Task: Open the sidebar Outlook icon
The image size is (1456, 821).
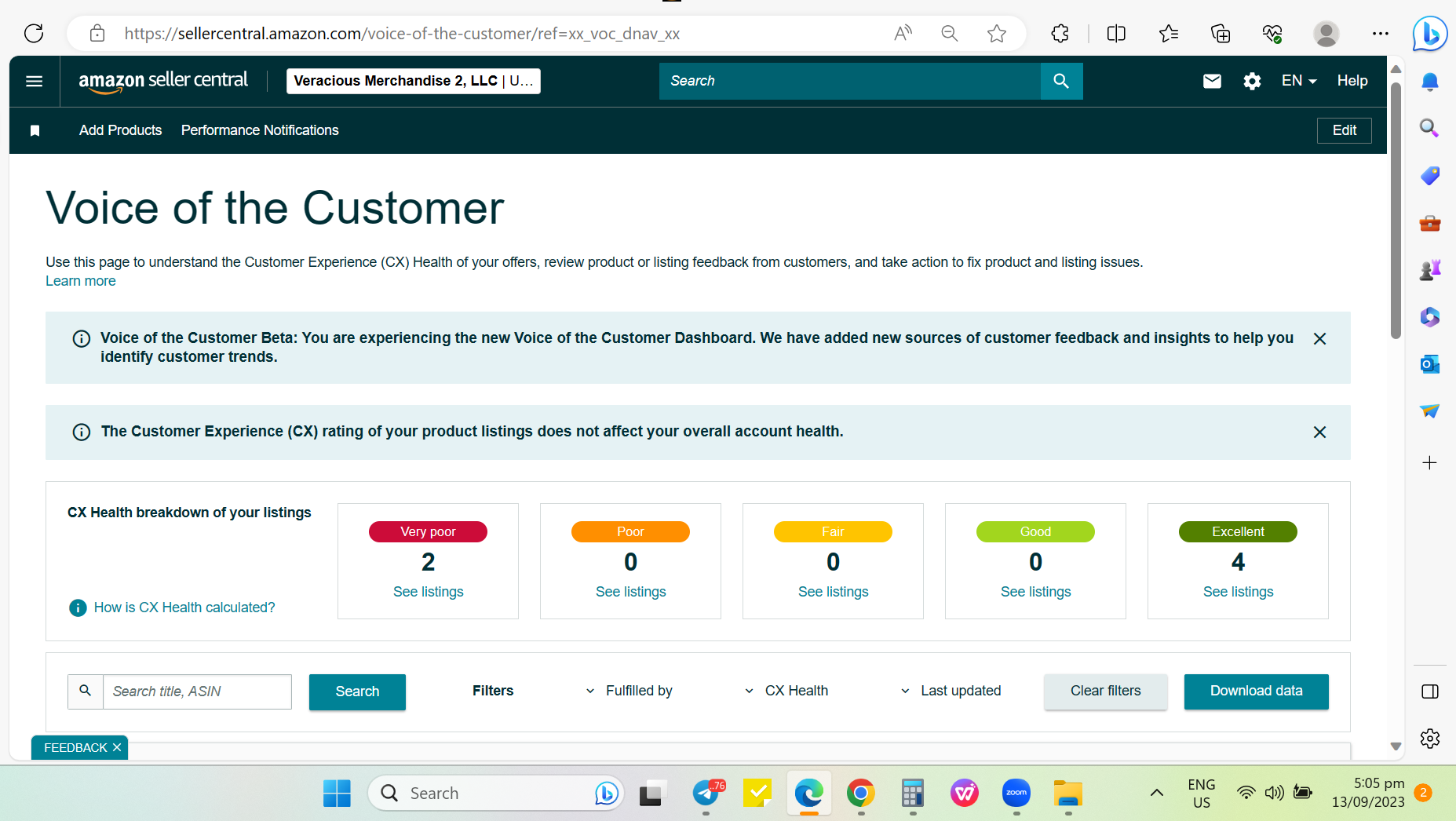Action: pos(1430,363)
